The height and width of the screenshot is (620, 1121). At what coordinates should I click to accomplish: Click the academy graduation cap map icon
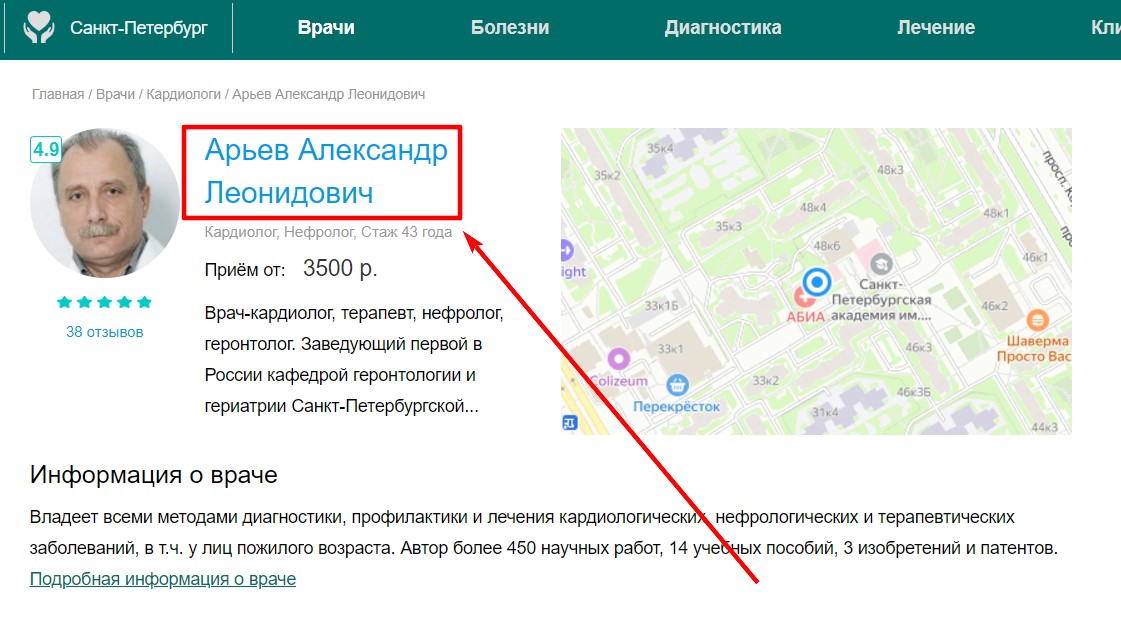(x=881, y=264)
